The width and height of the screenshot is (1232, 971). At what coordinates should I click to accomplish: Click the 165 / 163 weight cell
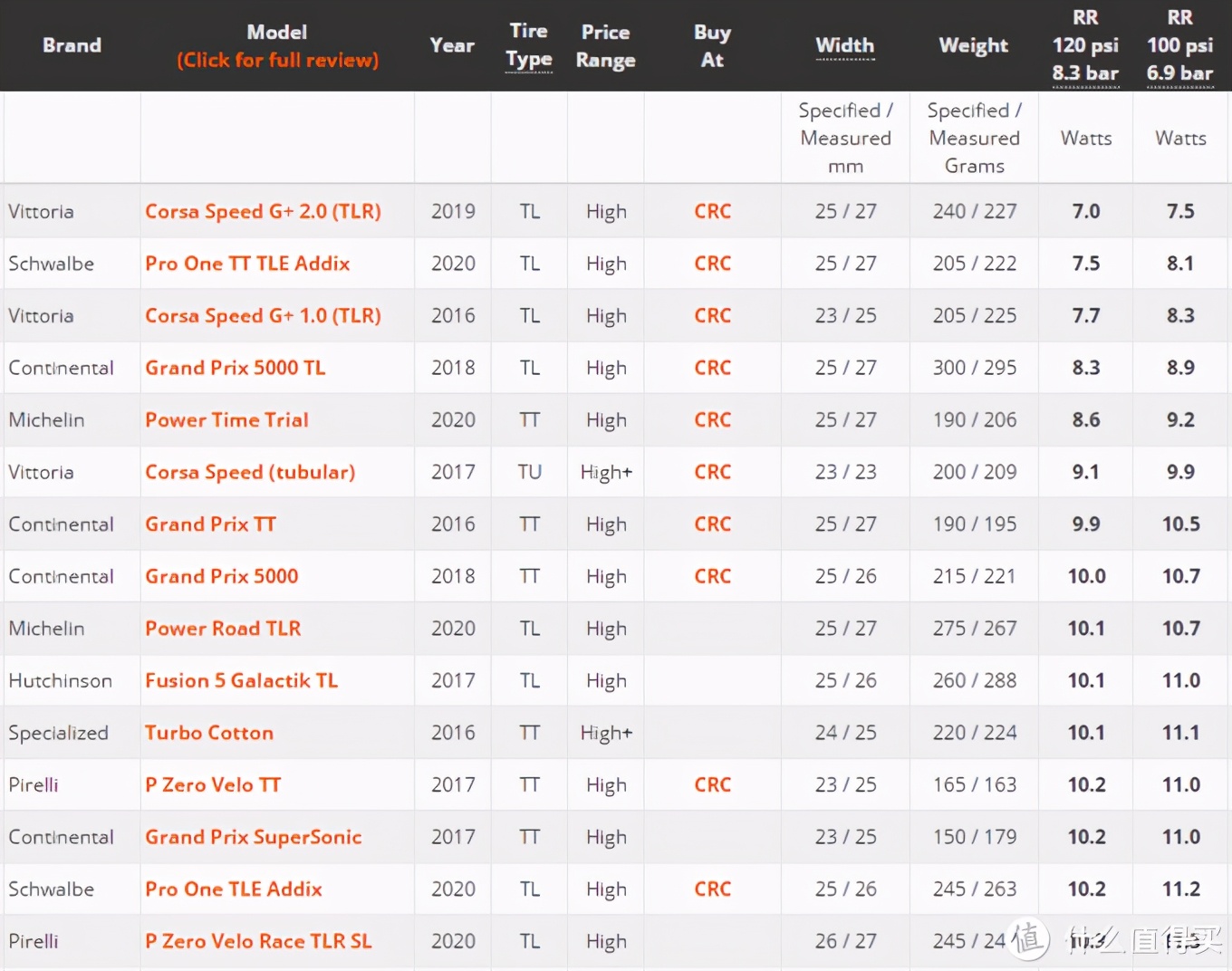[x=975, y=784]
